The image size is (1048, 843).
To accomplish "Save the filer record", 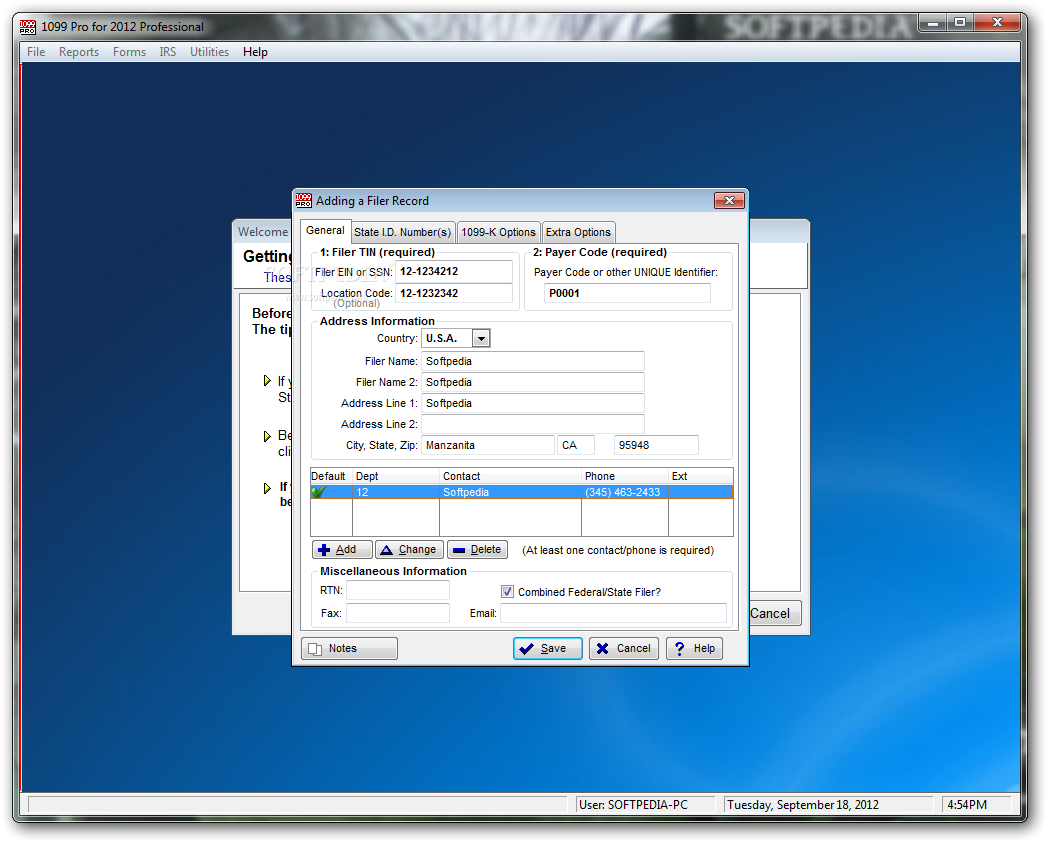I will (x=548, y=648).
